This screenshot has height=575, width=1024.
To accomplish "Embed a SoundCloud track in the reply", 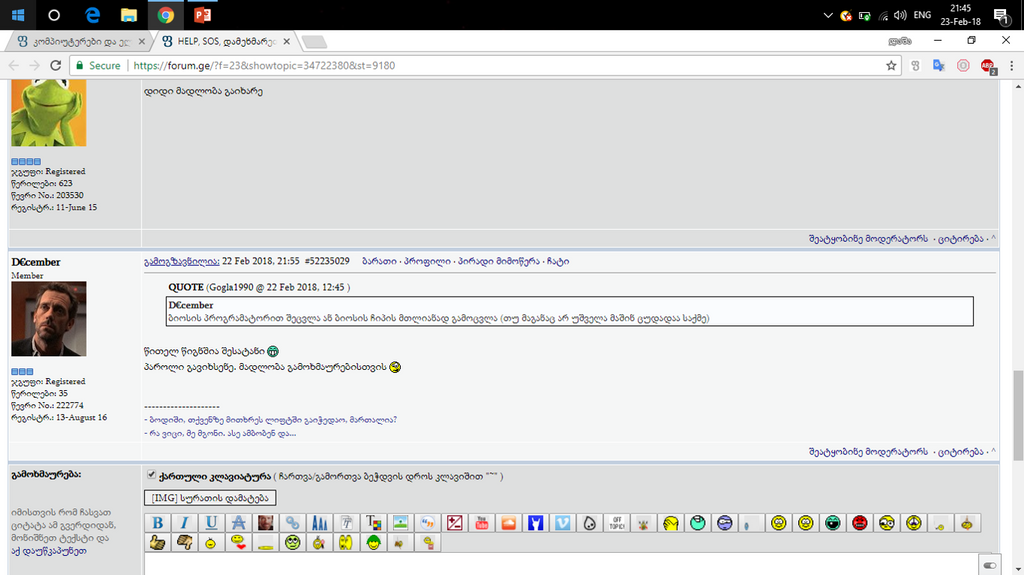I will [x=509, y=523].
